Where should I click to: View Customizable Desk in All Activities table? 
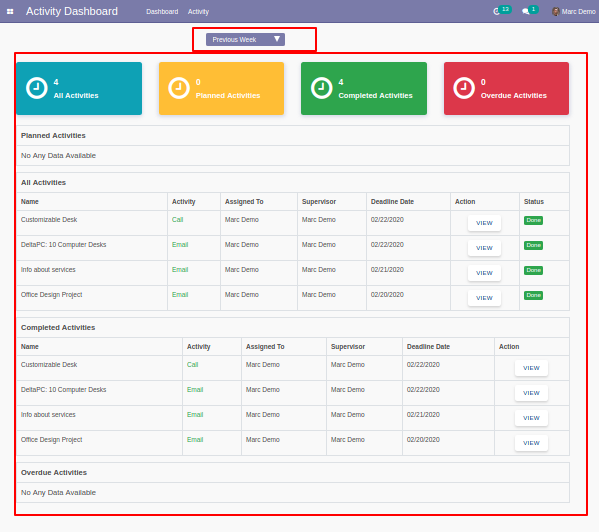coord(484,223)
